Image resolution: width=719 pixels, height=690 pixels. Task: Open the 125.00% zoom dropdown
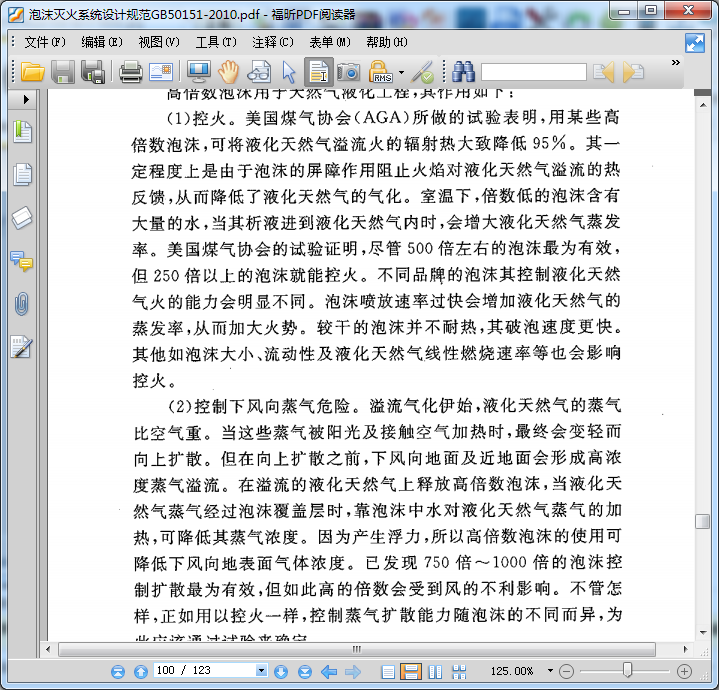click(x=550, y=671)
